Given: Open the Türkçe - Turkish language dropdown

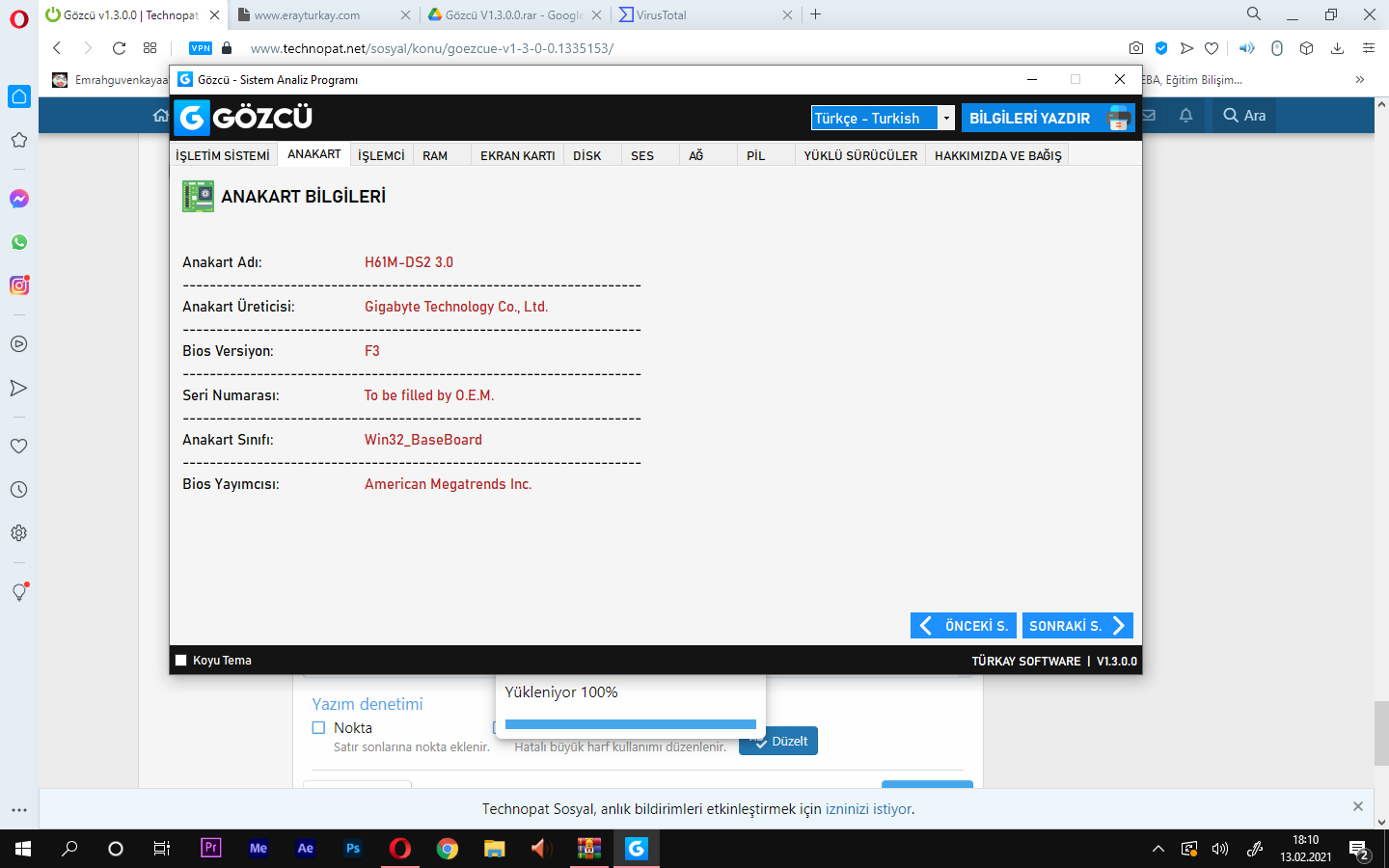Looking at the screenshot, I should 883,118.
